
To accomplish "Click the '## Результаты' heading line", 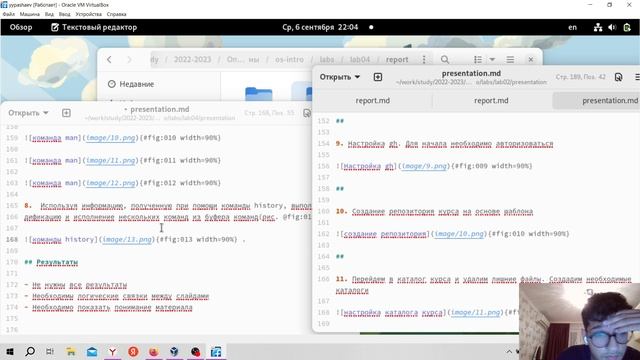I will [51, 262].
